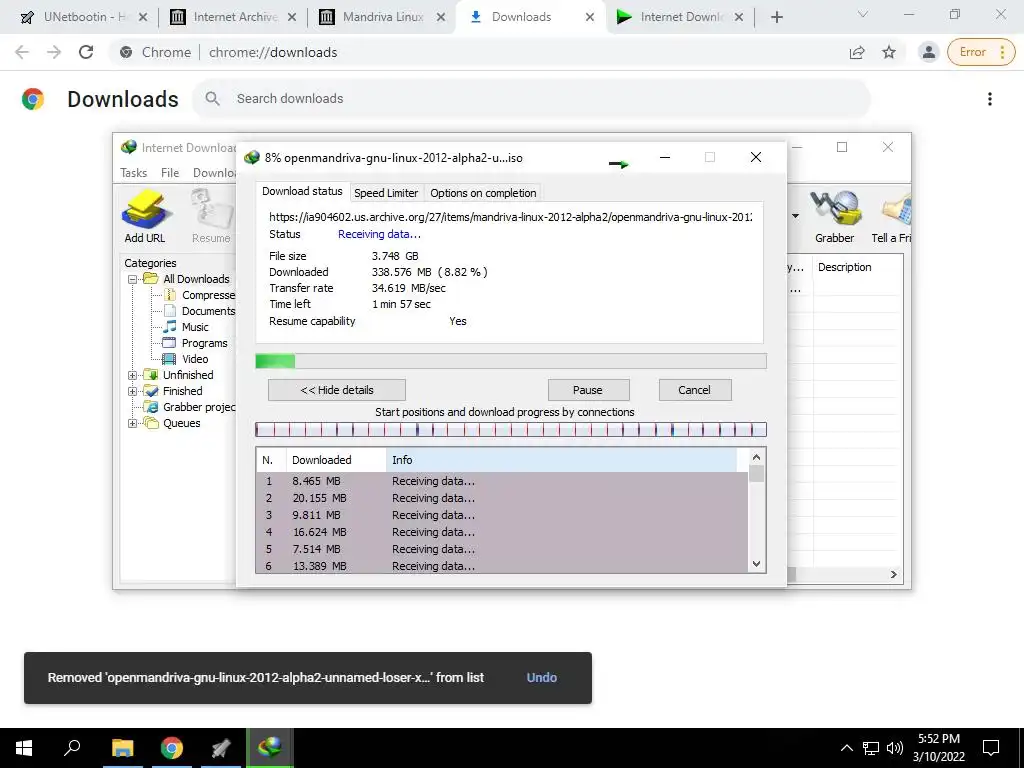Click Internet Download Manager taskbar icon
Viewport: 1024px width, 768px height.
tap(270, 748)
